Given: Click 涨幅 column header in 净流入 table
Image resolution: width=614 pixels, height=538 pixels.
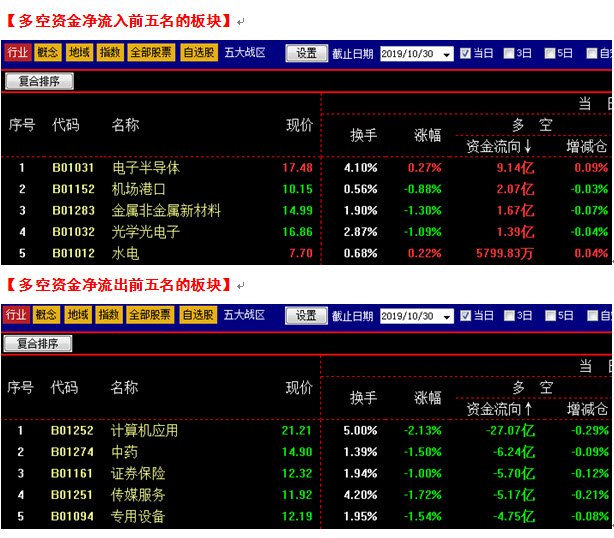Looking at the screenshot, I should pos(428,135).
